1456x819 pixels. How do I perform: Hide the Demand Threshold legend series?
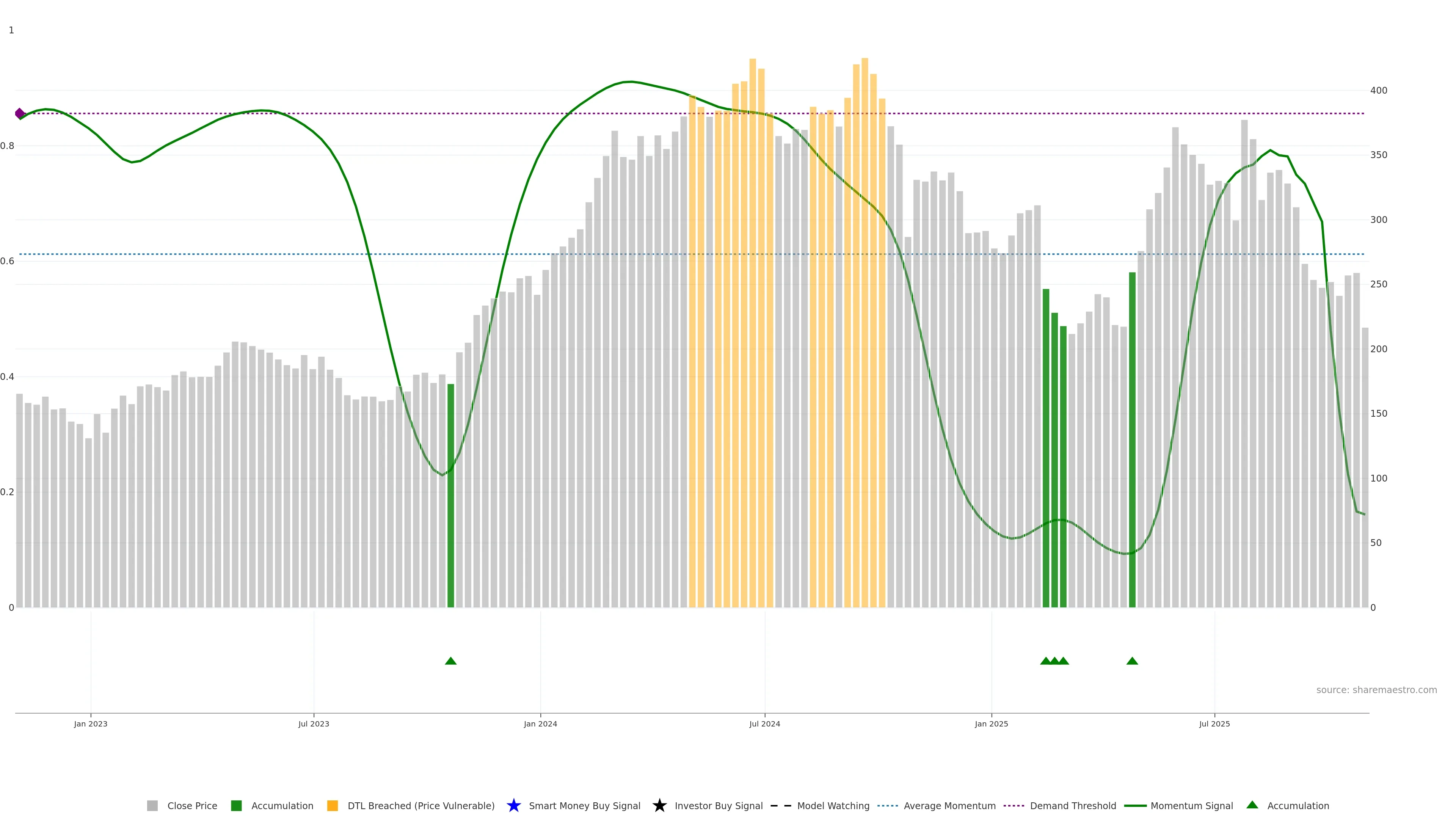click(1073, 805)
